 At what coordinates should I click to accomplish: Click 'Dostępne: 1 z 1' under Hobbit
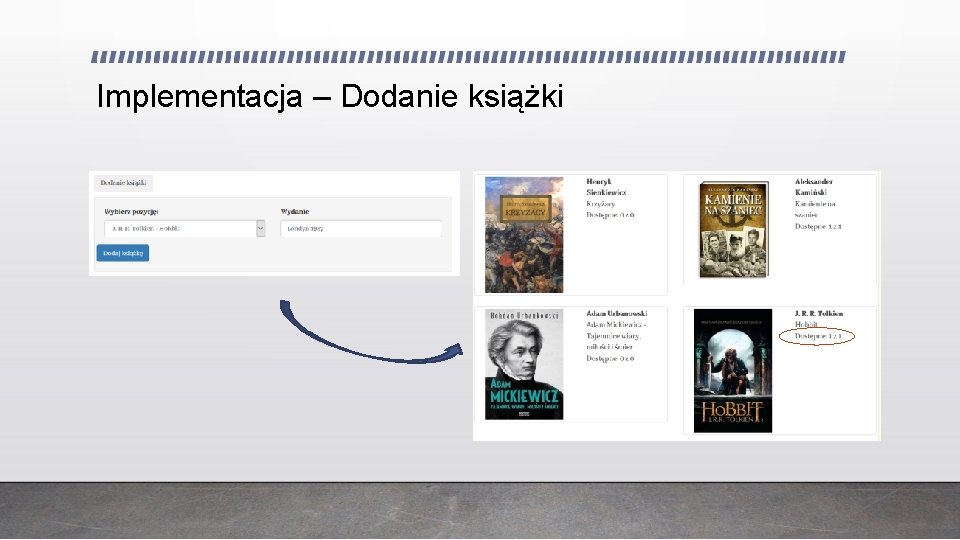[818, 336]
